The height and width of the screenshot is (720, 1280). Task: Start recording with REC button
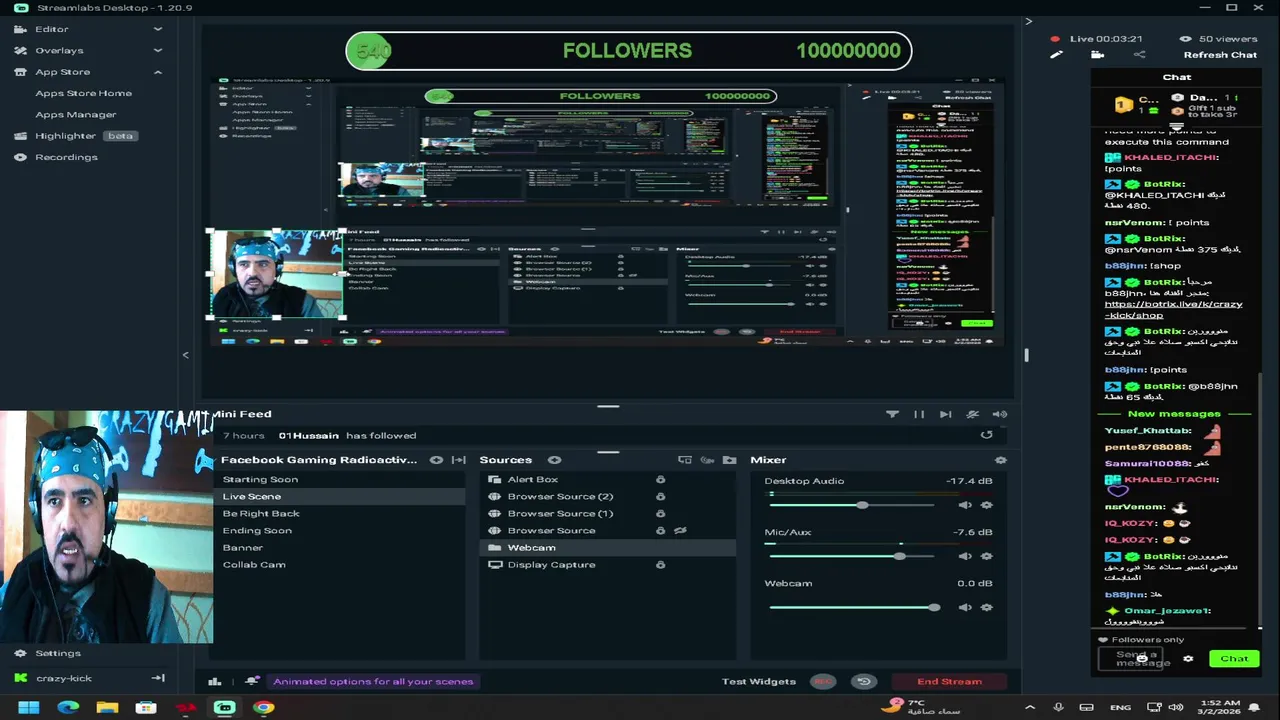coord(823,682)
